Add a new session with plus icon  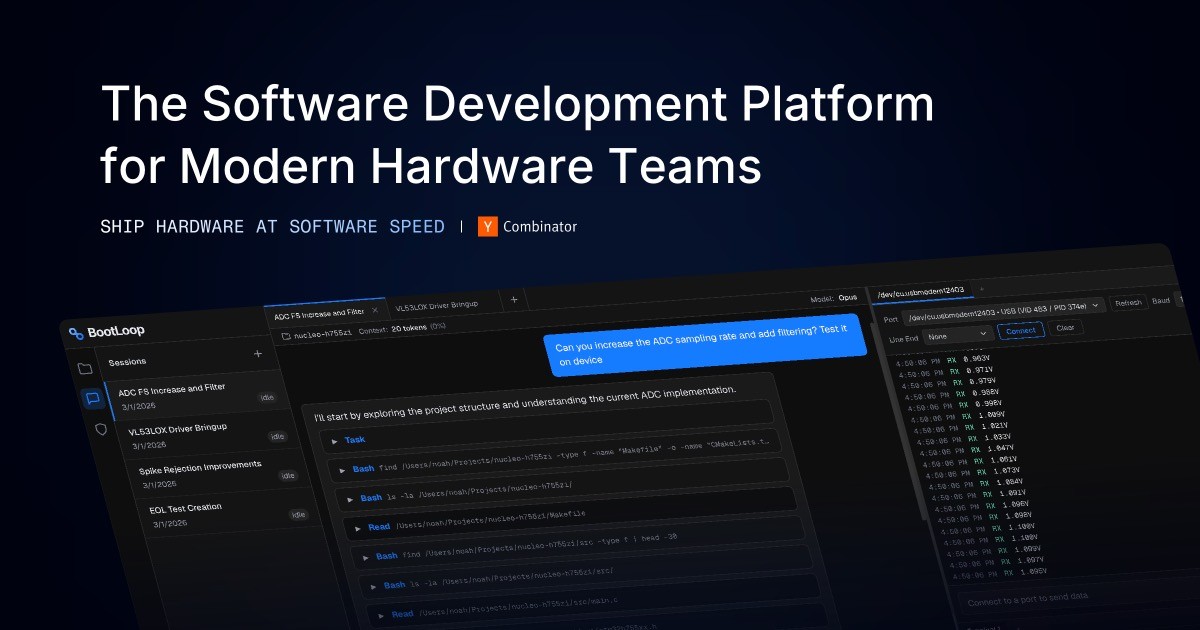pos(257,353)
